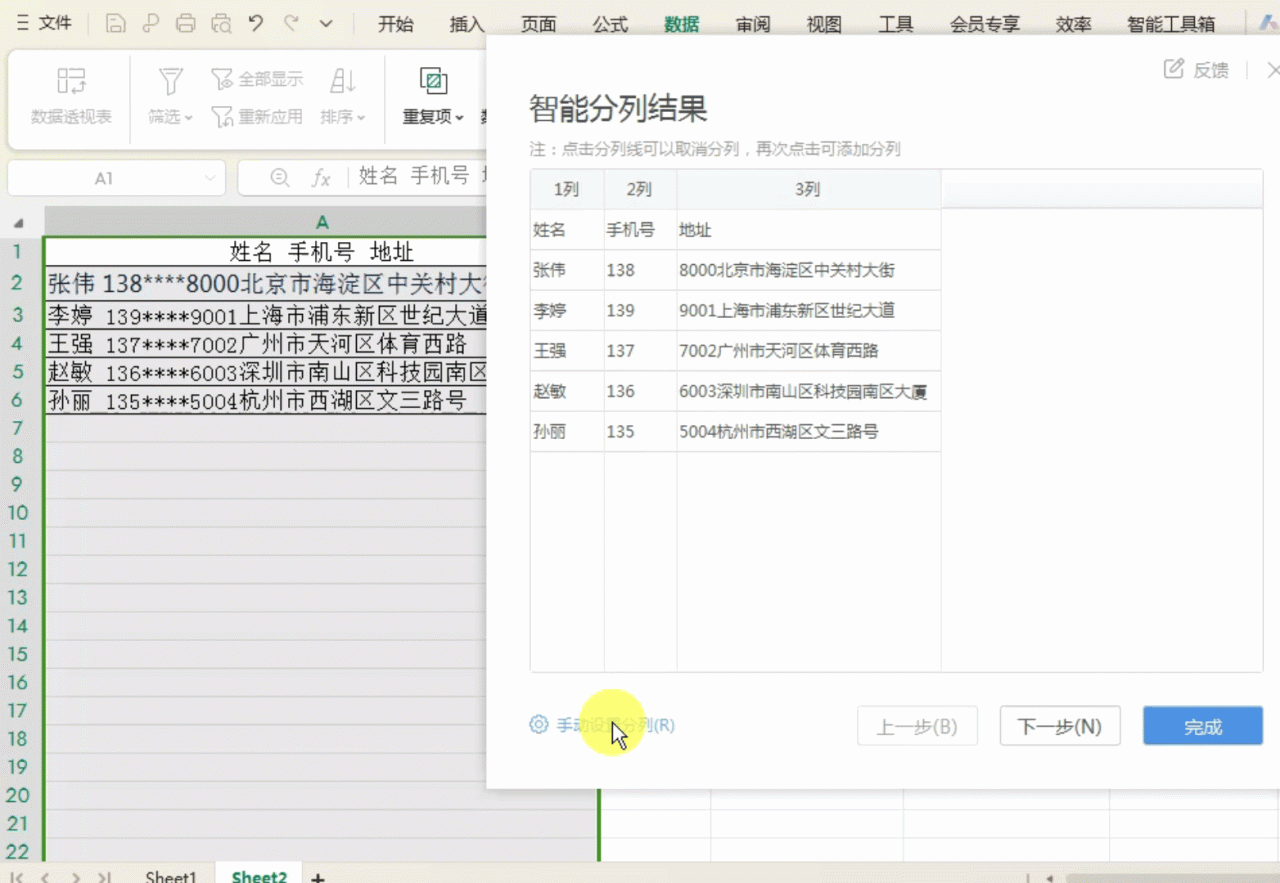
Task: Switch to the 审阅 ribbon tab
Action: point(753,24)
